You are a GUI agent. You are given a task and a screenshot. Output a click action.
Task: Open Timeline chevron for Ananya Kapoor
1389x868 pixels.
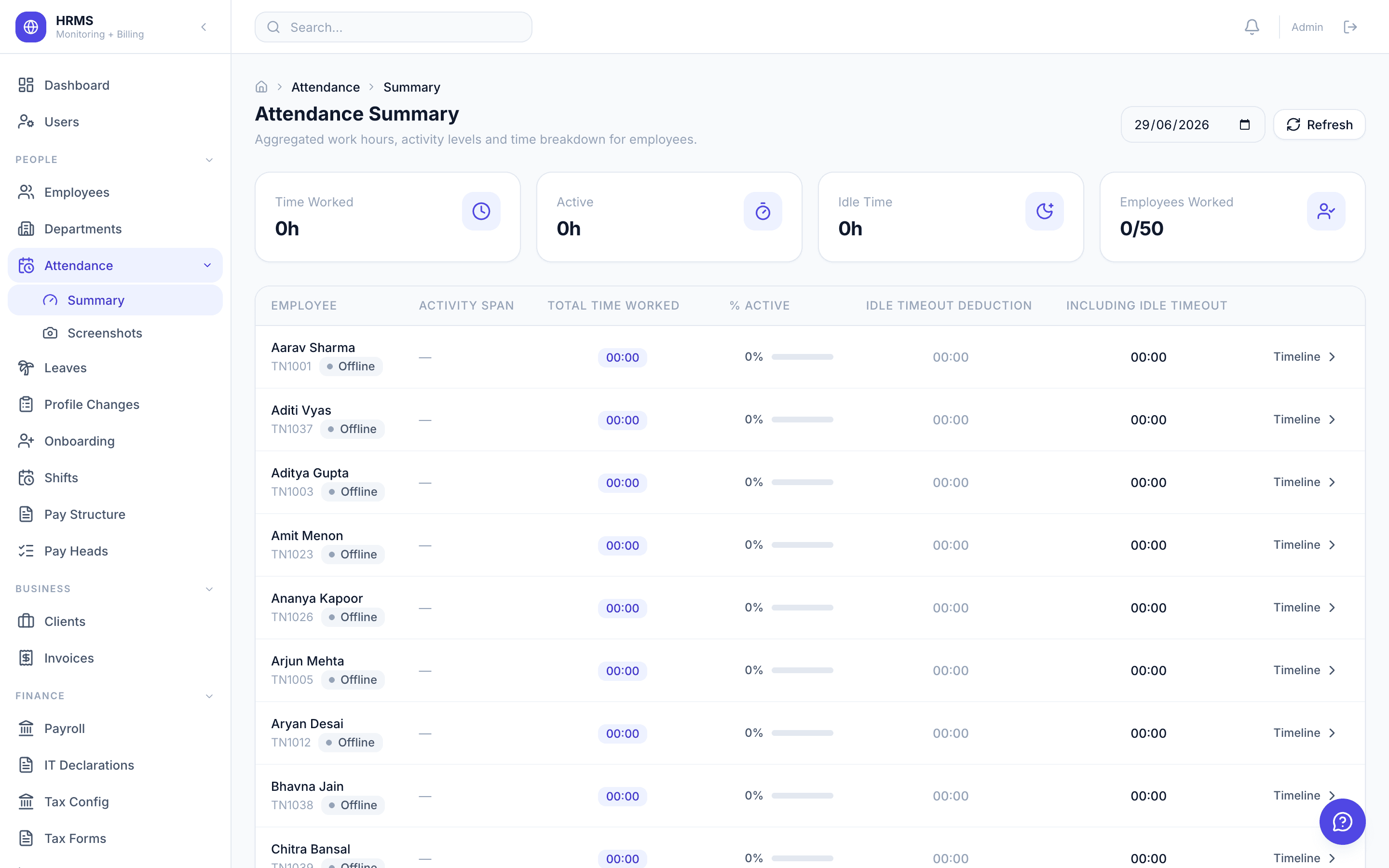coord(1332,608)
